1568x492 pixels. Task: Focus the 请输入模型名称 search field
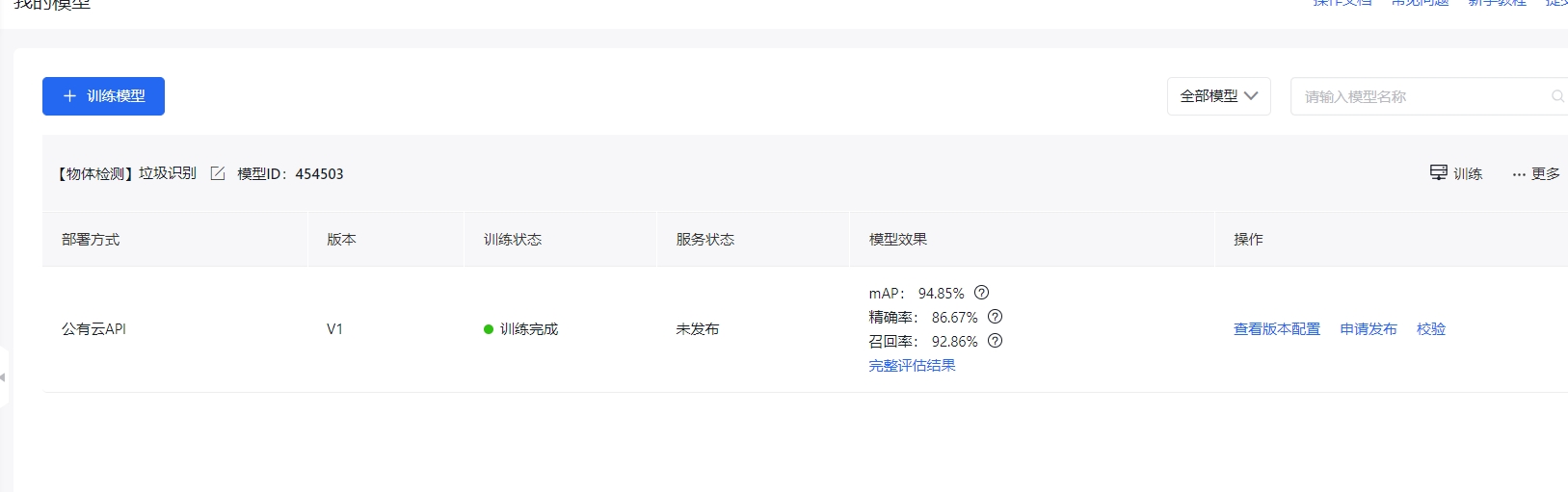(x=1429, y=96)
